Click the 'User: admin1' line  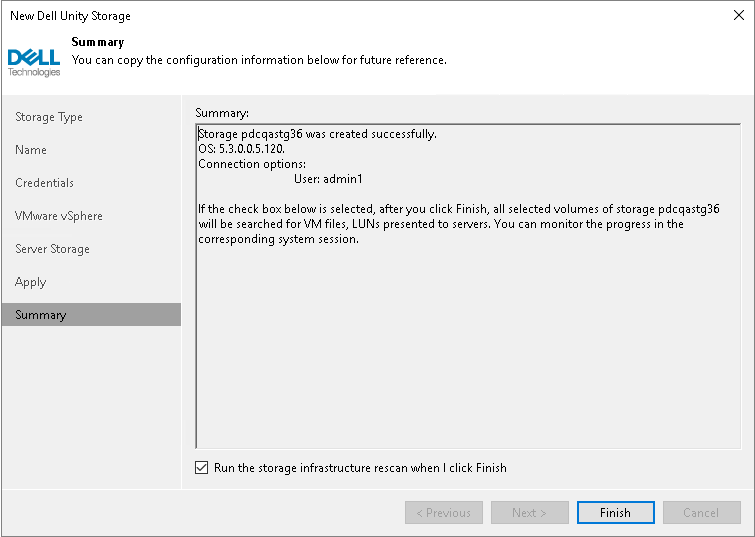(x=328, y=179)
